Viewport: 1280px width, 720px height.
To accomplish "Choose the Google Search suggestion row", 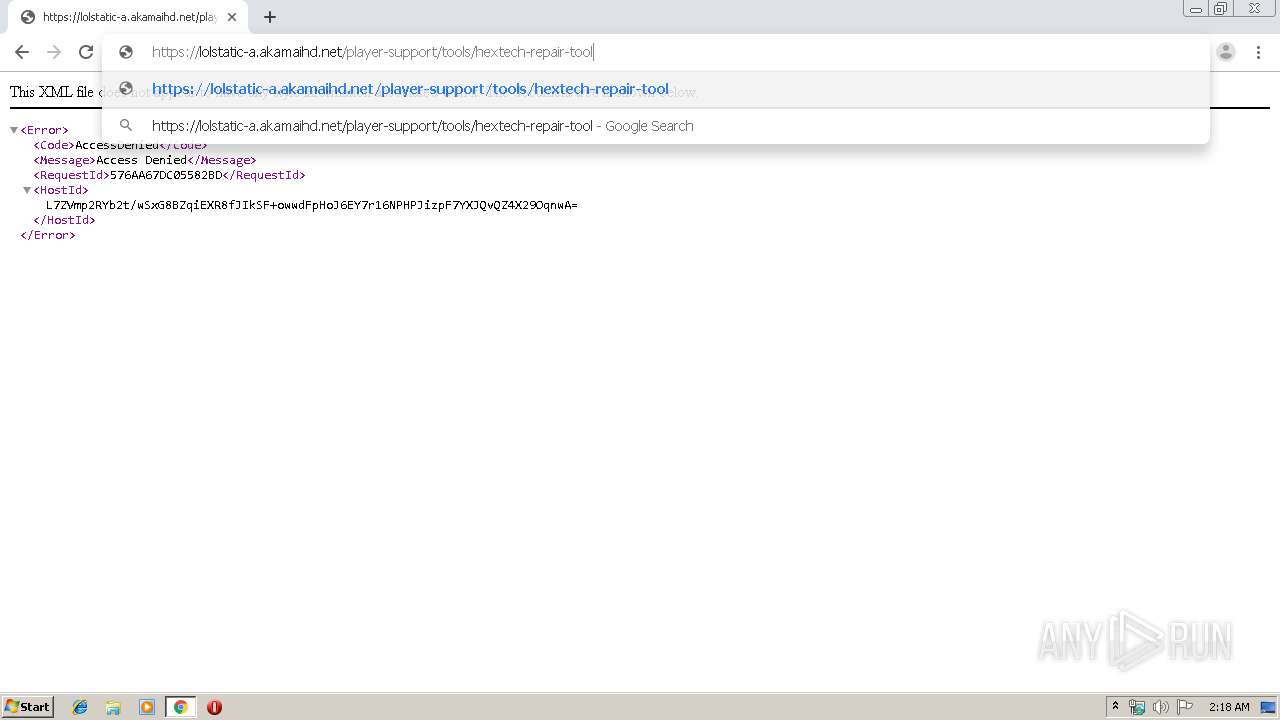I will tap(655, 126).
